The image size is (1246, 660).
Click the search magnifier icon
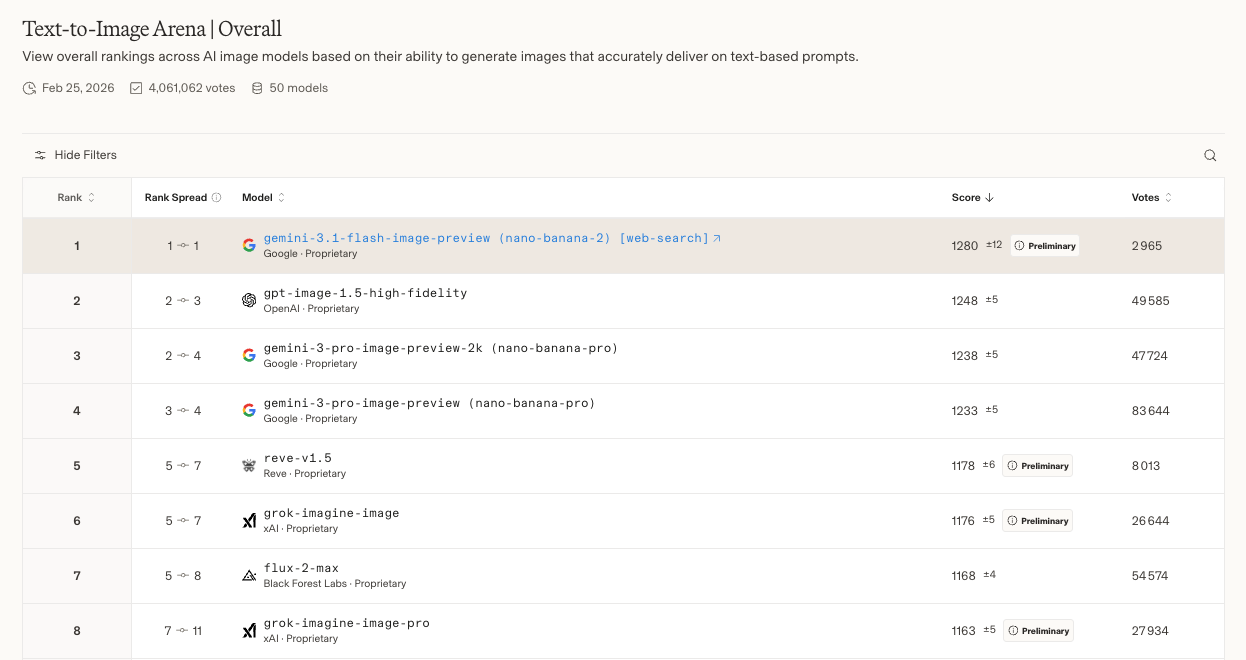(1210, 155)
